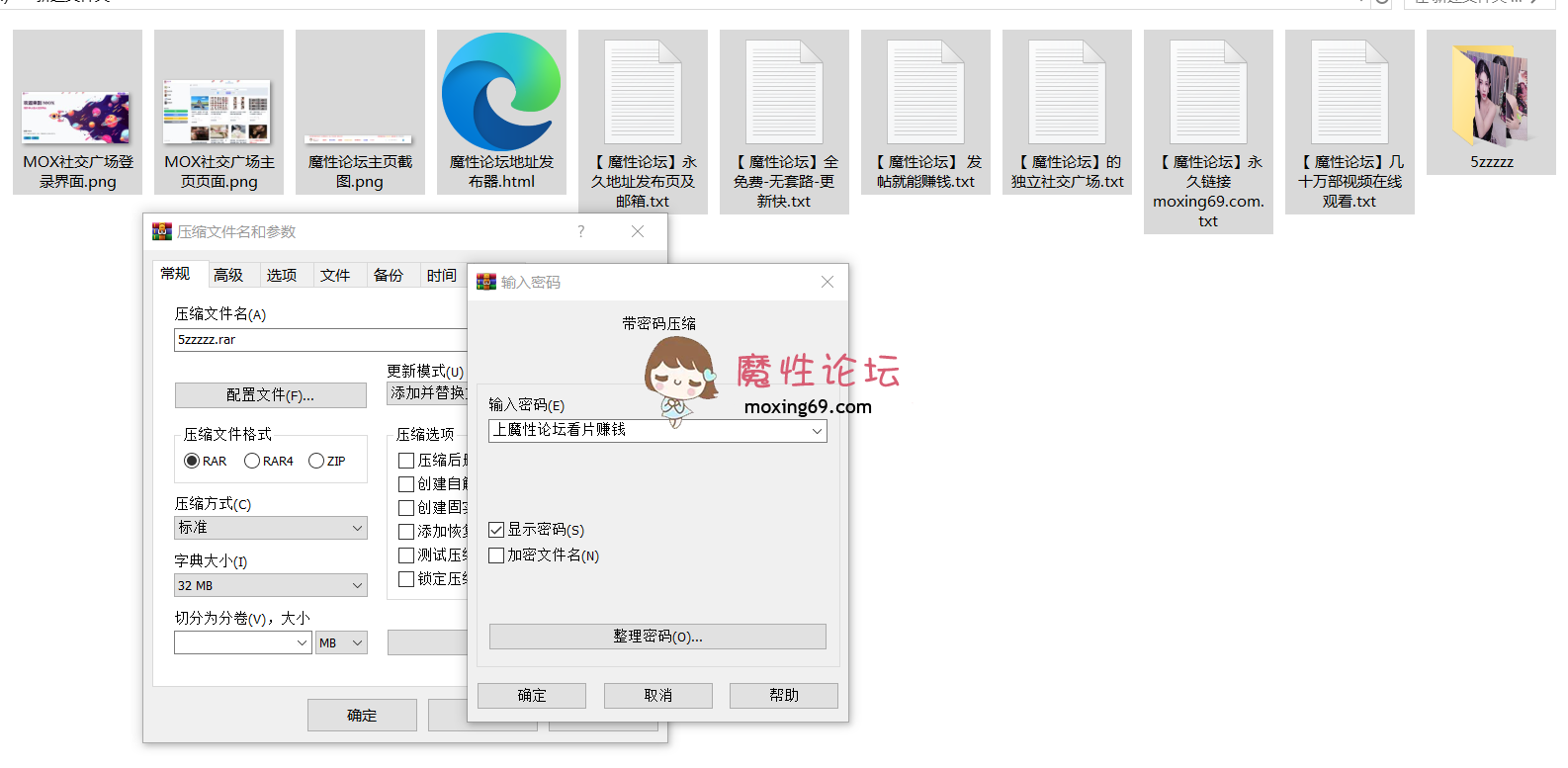Select 魔性论坛主页截图.png file
1568x768 pixels.
coord(359,139)
